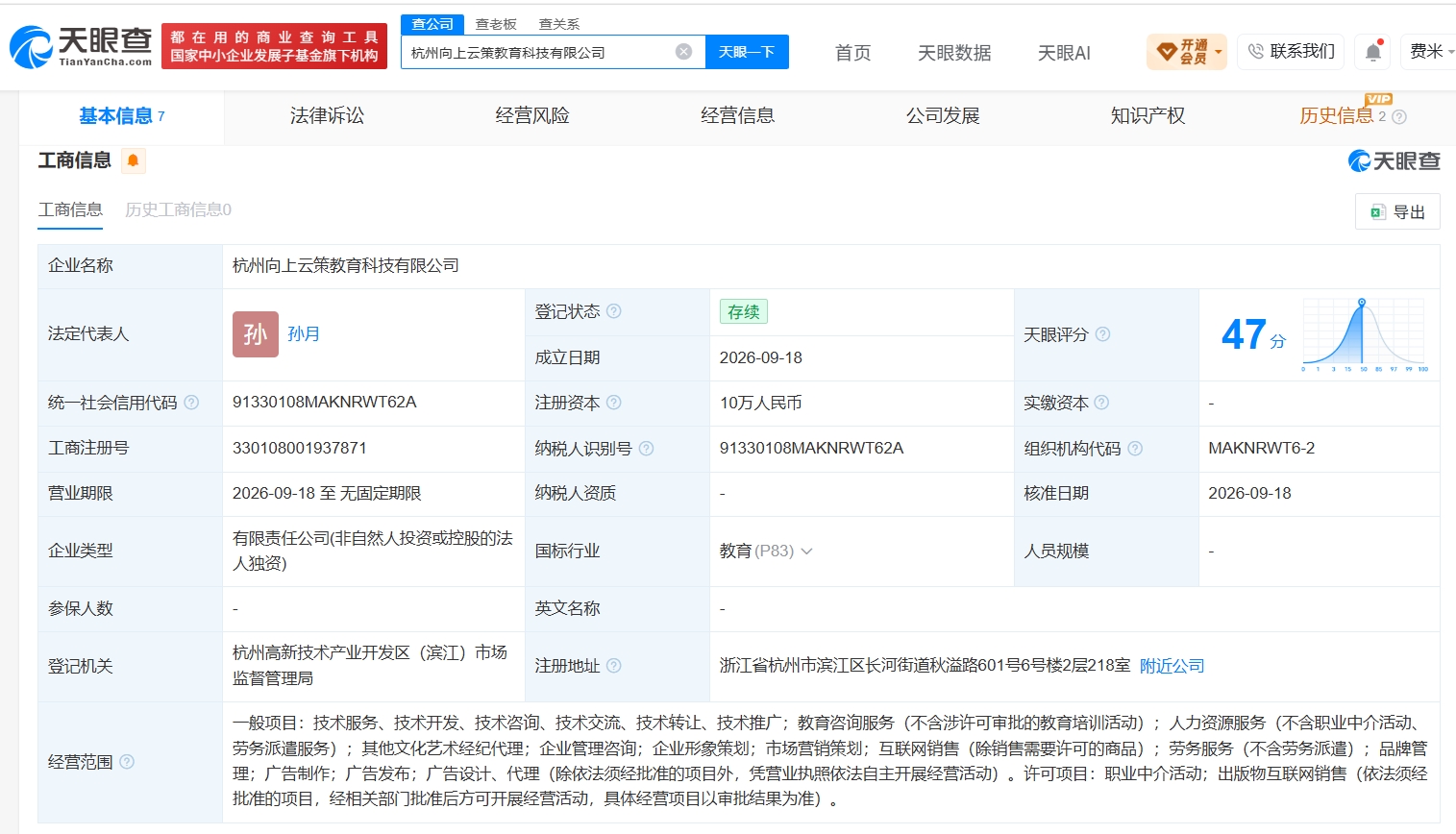
Task: Switch to the 查公司 search tab
Action: coord(432,24)
